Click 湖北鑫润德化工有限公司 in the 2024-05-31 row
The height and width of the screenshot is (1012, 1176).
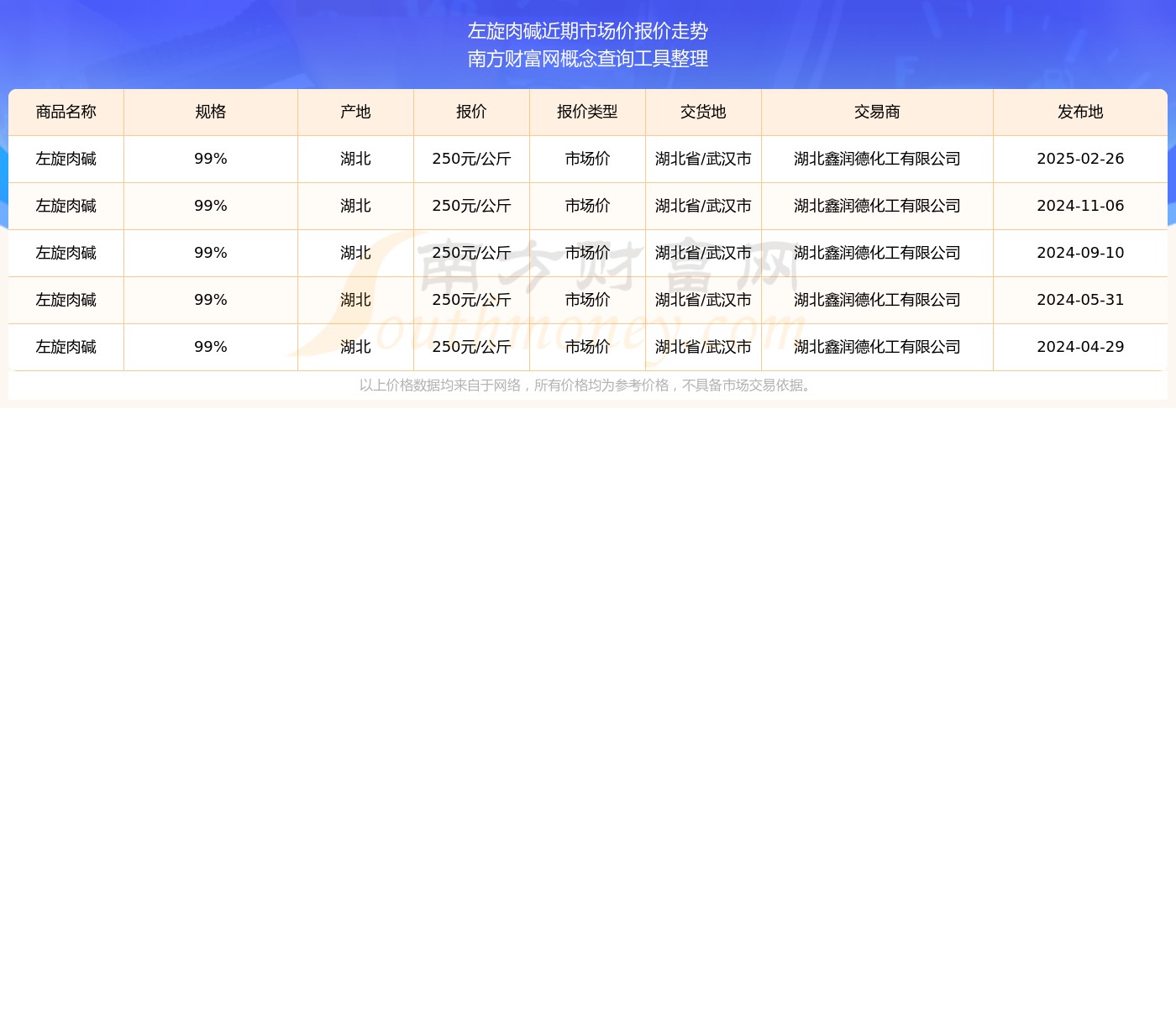pyautogui.click(x=878, y=300)
